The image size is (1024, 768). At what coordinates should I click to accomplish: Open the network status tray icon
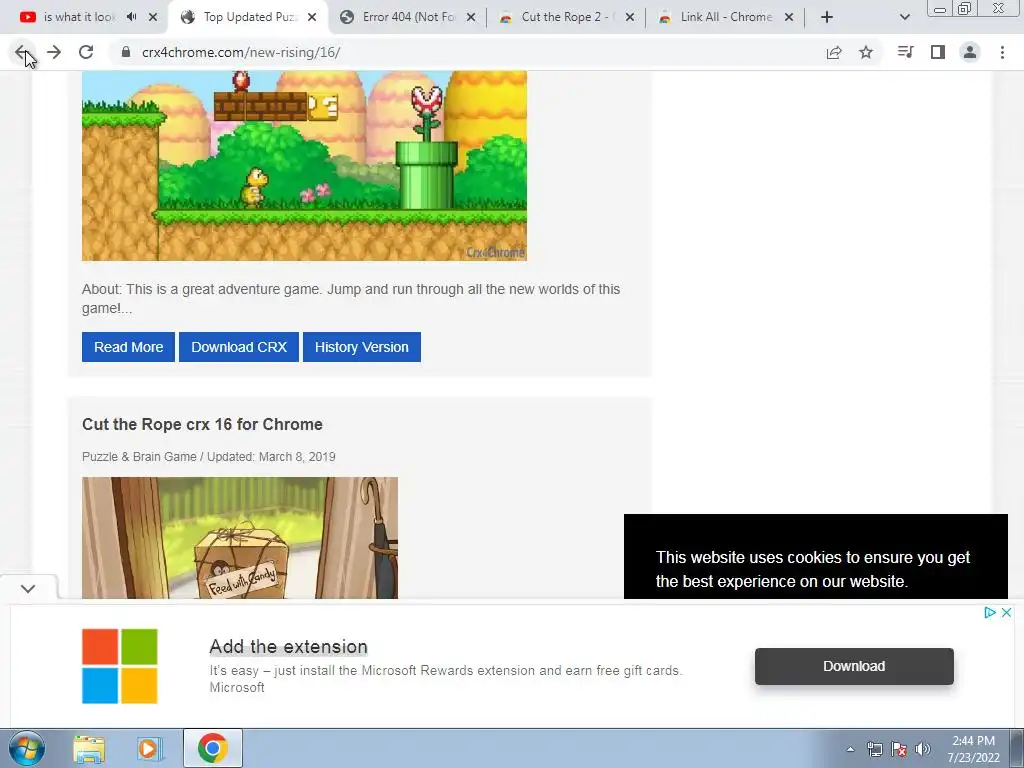[874, 749]
